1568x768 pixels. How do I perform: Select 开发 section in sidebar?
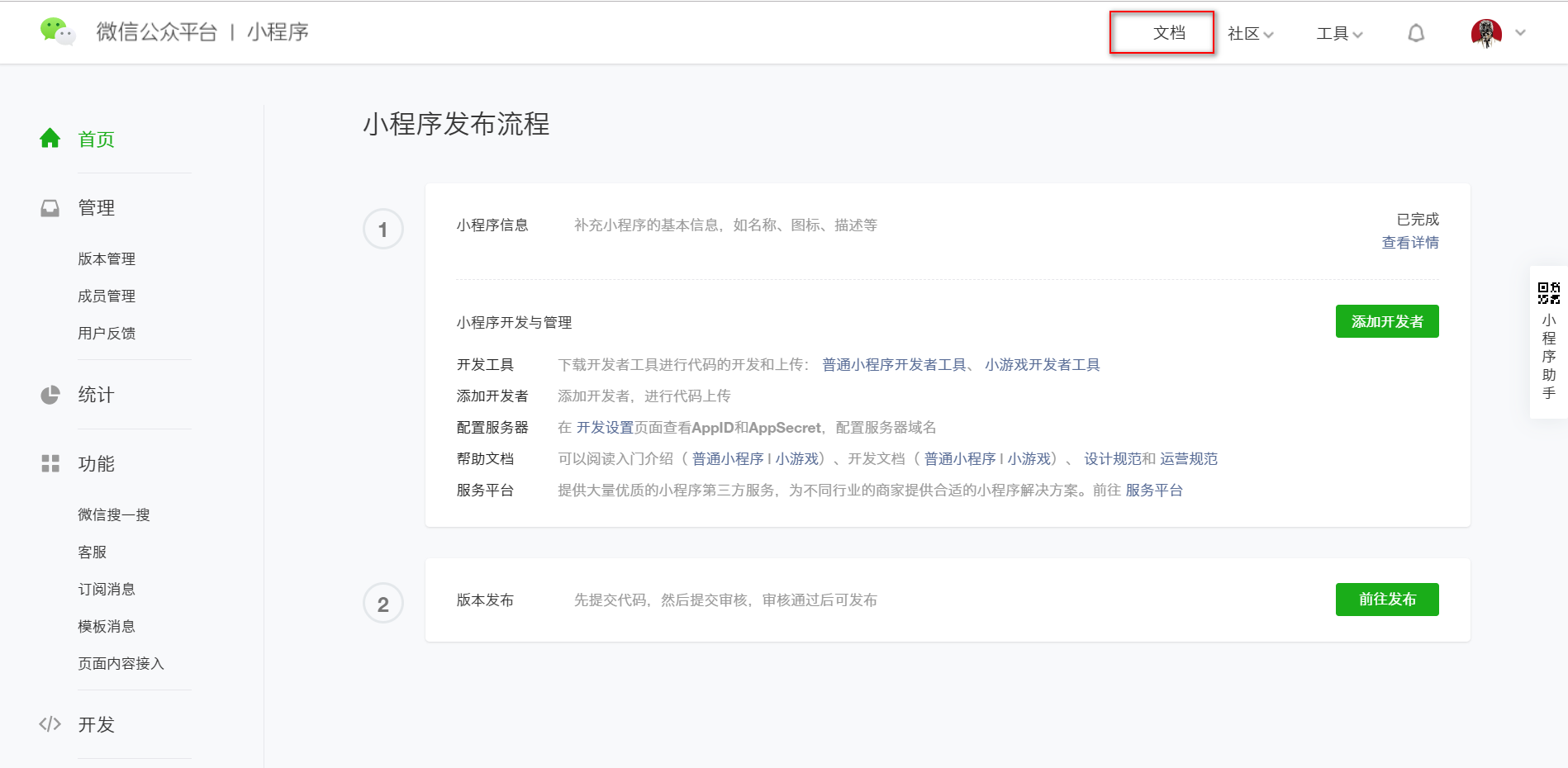point(96,725)
